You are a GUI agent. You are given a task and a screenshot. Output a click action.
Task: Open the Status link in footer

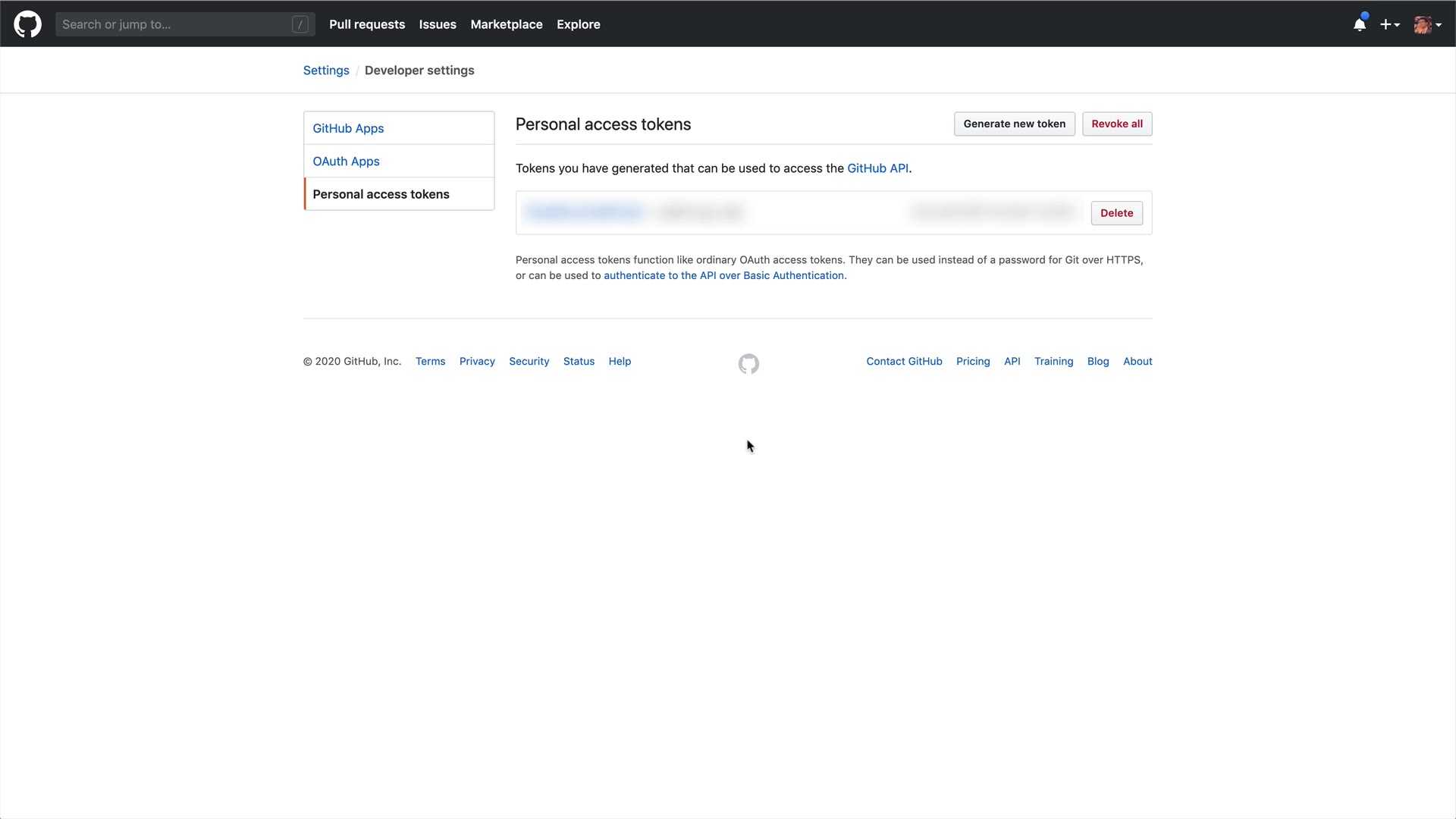[579, 361]
